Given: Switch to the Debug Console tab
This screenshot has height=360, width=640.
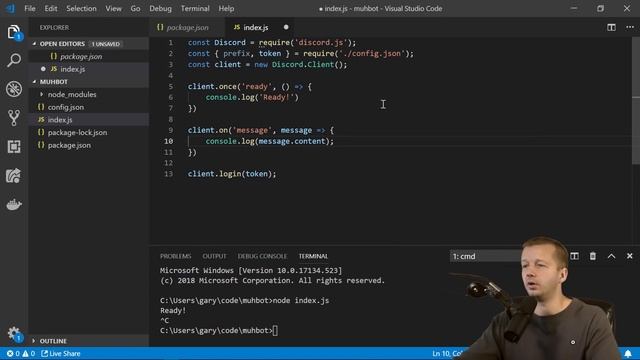Looking at the screenshot, I should click(262, 256).
